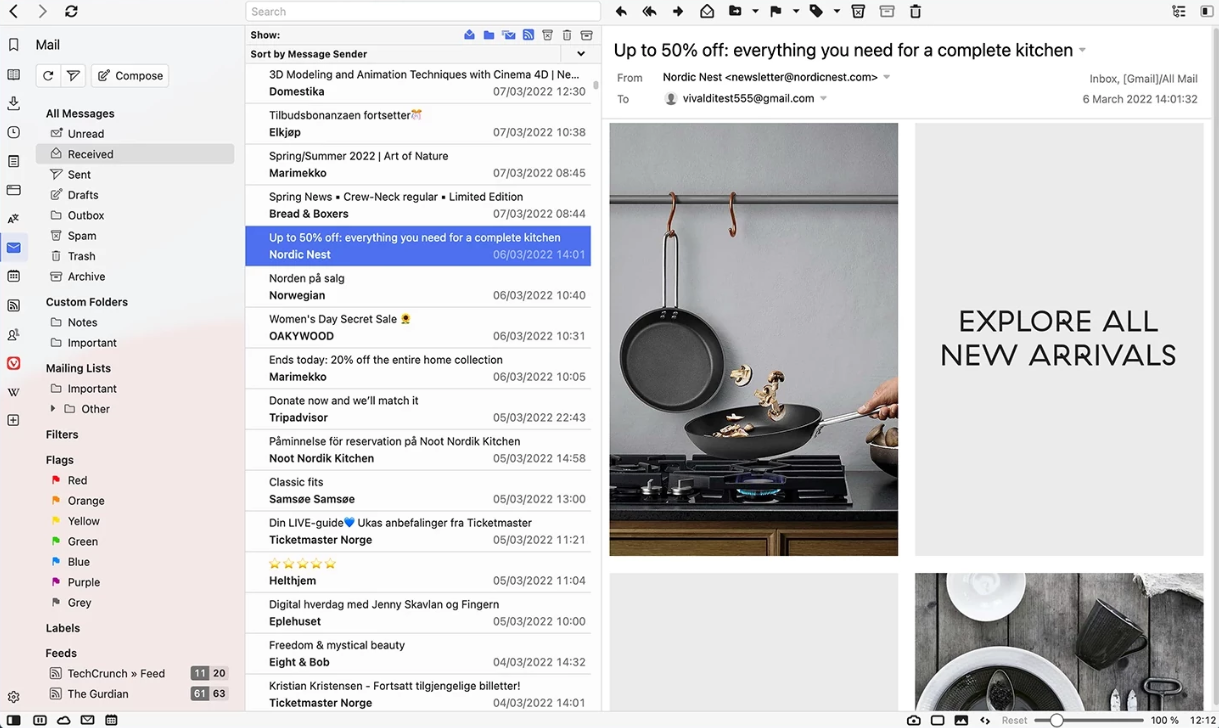The height and width of the screenshot is (728, 1219).
Task: Forward the message with the arrow icon
Action: point(678,11)
